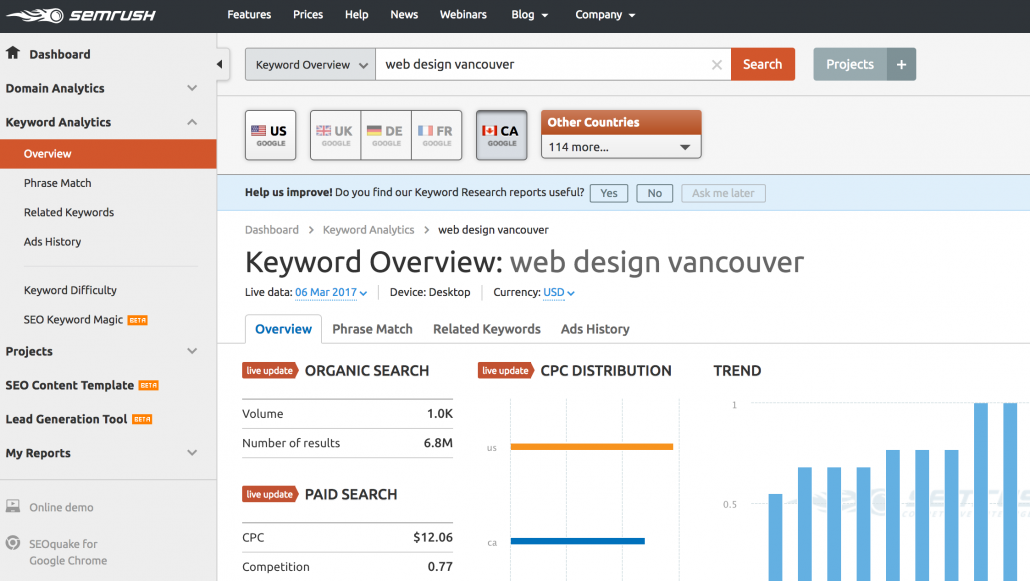Screen dimensions: 1030x581
Task: Change the live data date 06 Mar 2017
Action: 331,292
